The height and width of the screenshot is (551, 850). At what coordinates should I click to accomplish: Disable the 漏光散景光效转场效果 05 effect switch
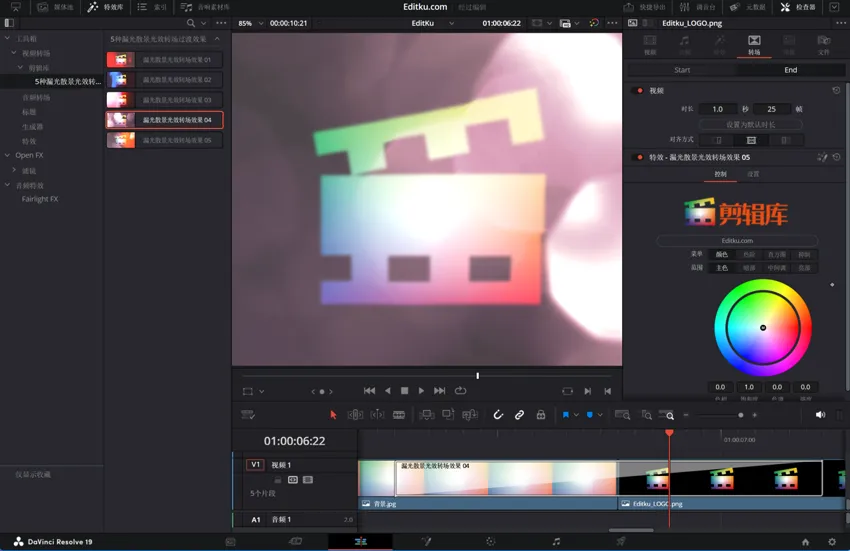point(638,157)
